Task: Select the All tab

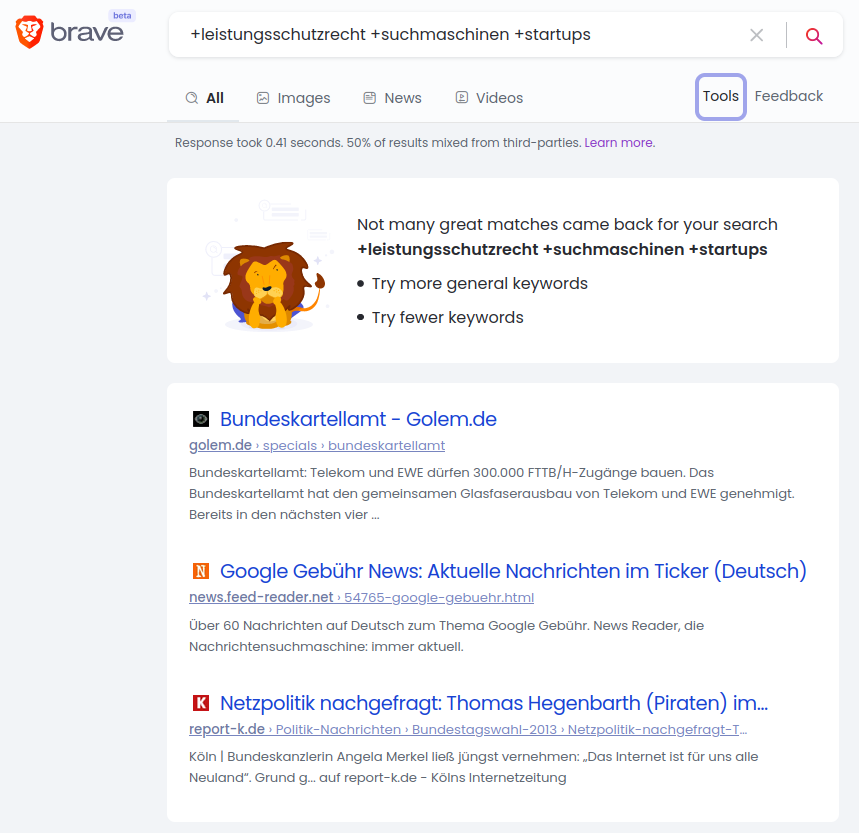Action: [203, 98]
